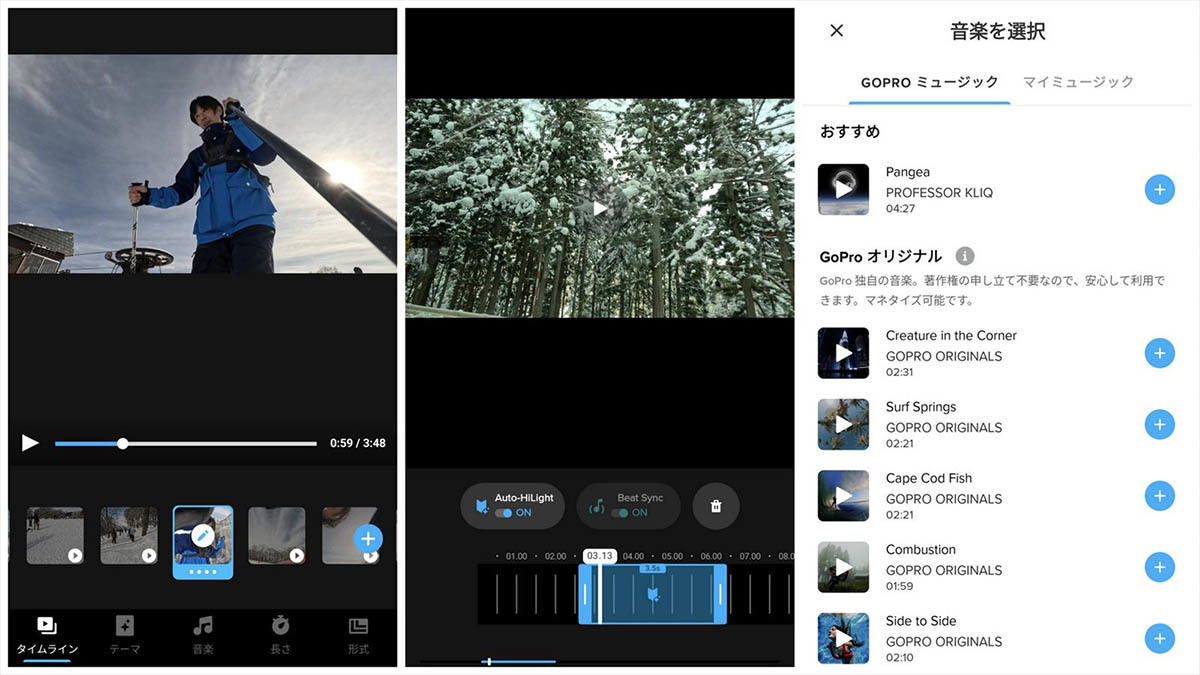Toggle the Beat Sync switch
1200x675 pixels.
(620, 513)
